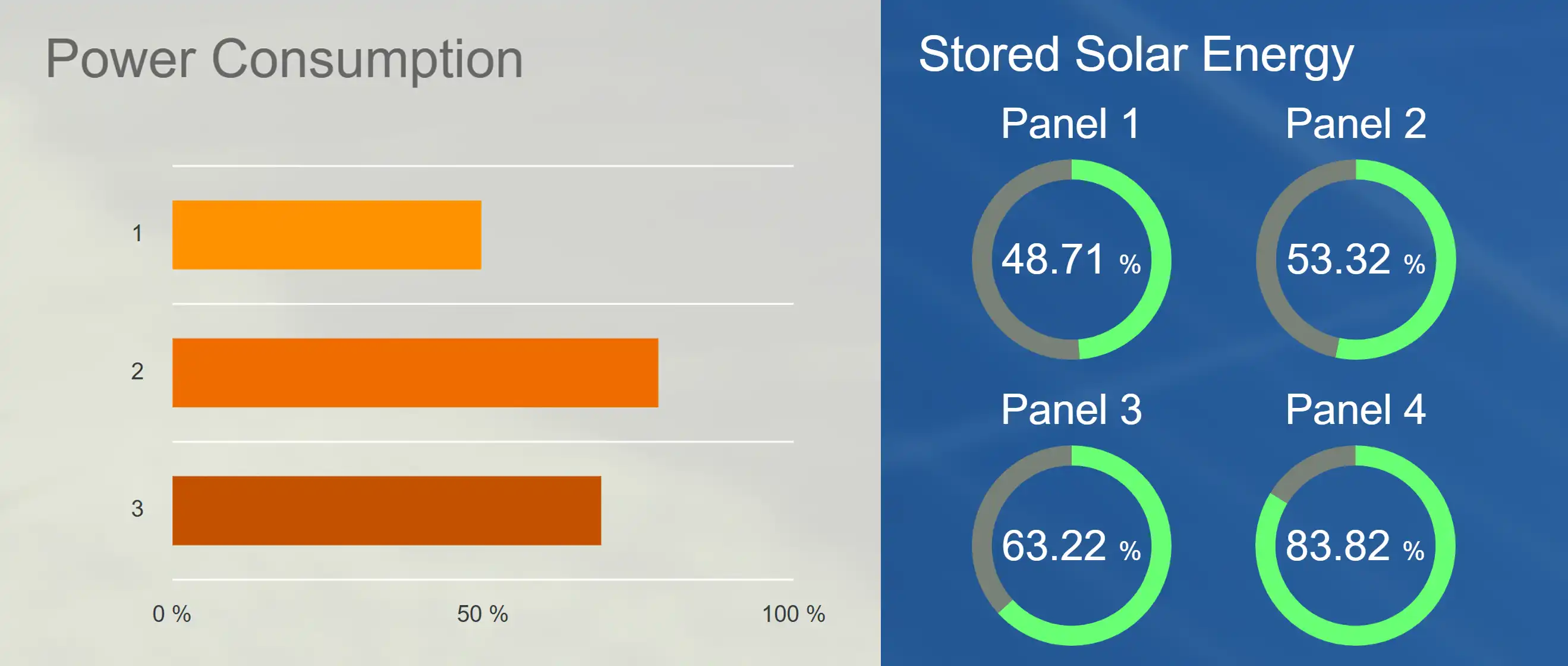Select category label 2 on chart axis

137,371
